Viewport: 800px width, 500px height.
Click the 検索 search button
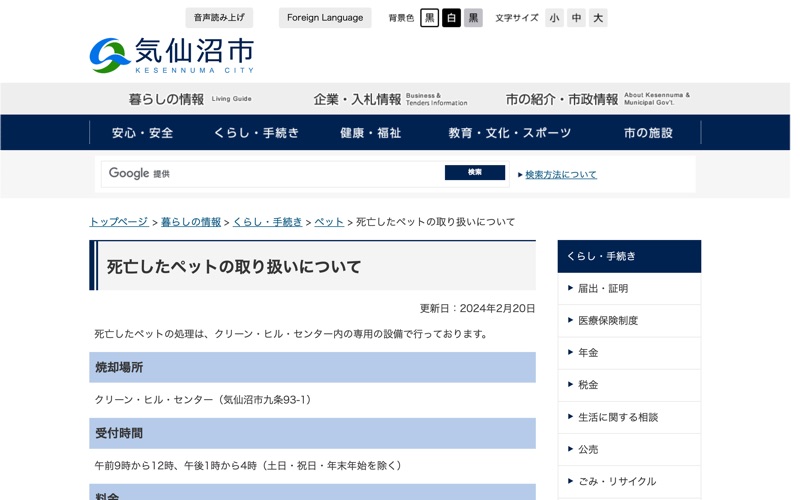click(474, 172)
